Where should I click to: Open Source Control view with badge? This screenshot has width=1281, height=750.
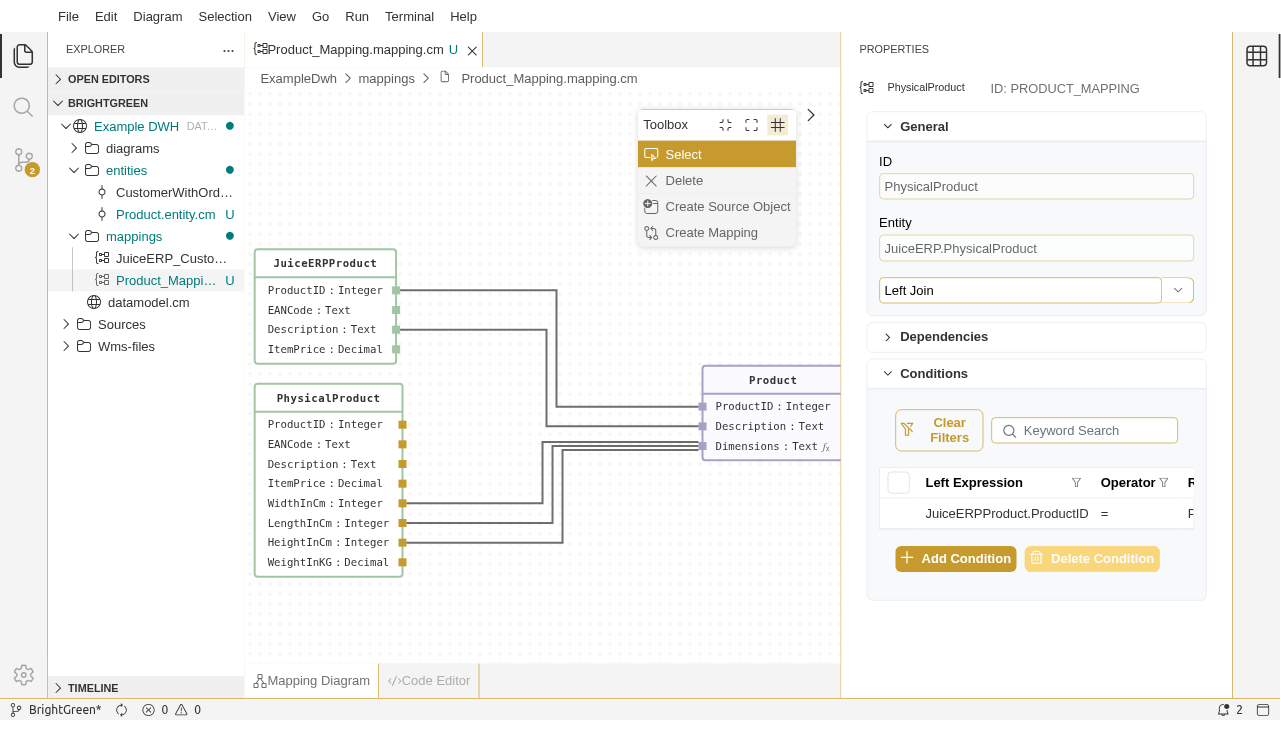(x=23, y=160)
